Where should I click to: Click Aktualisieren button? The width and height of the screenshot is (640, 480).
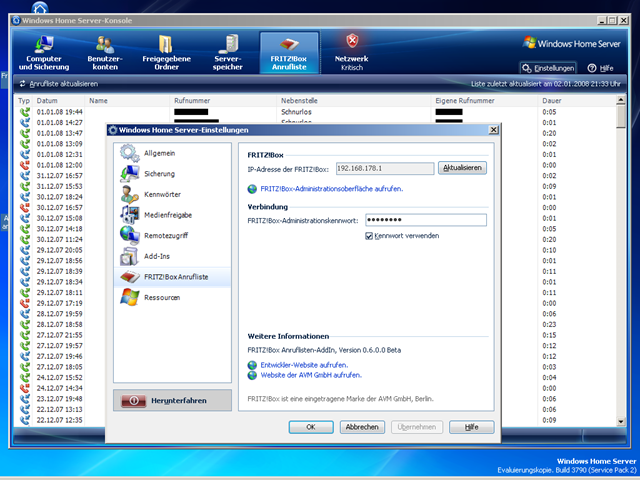pyautogui.click(x=462, y=168)
